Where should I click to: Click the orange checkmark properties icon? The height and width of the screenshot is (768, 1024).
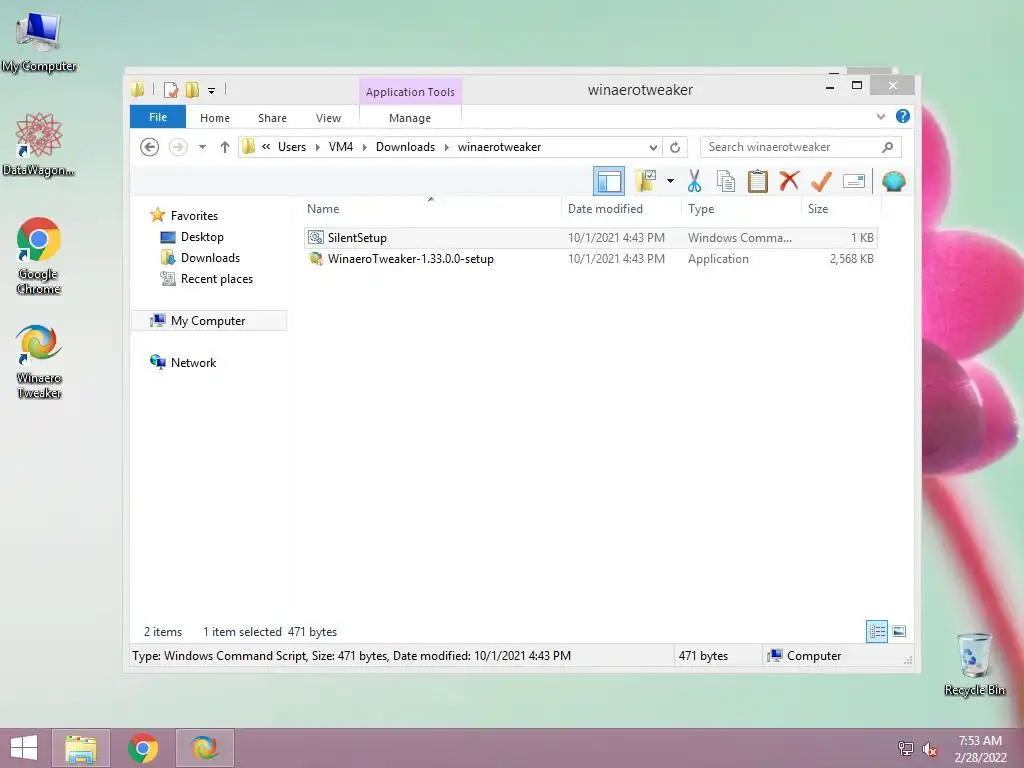pyautogui.click(x=821, y=181)
